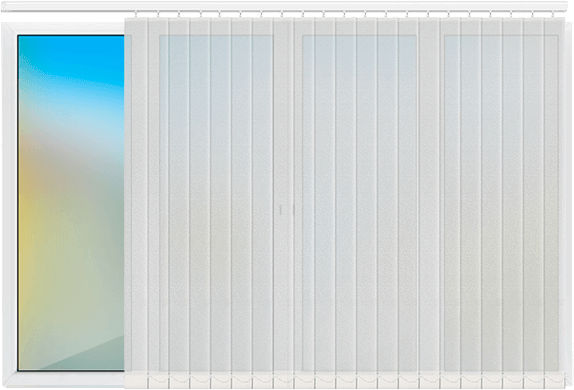Click the slat hanger hook on the first slat
This screenshot has height=390, width=574.
tap(136, 15)
